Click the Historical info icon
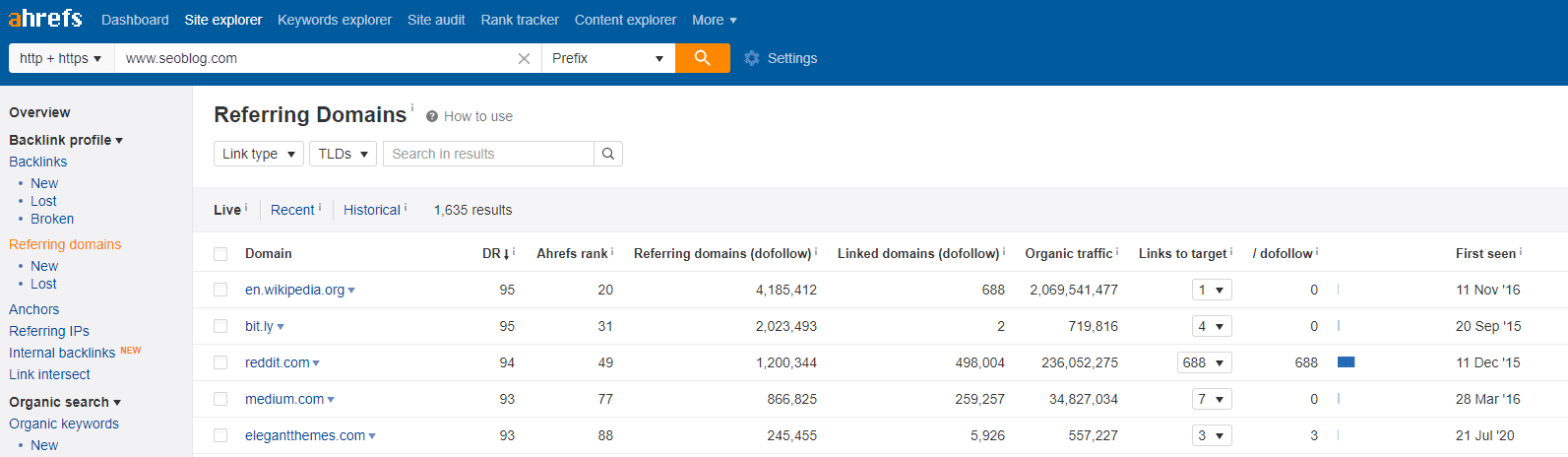1568x457 pixels. tap(406, 207)
